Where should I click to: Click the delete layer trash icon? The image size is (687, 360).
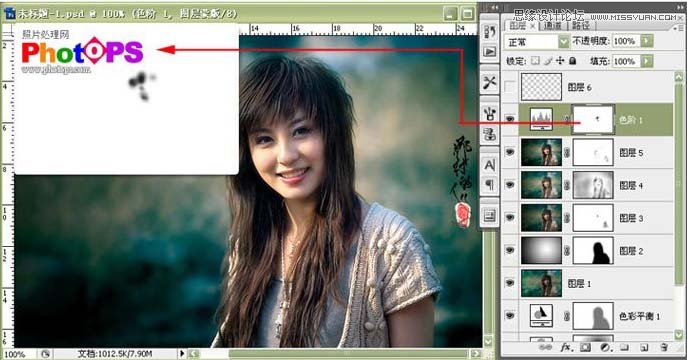tap(664, 347)
